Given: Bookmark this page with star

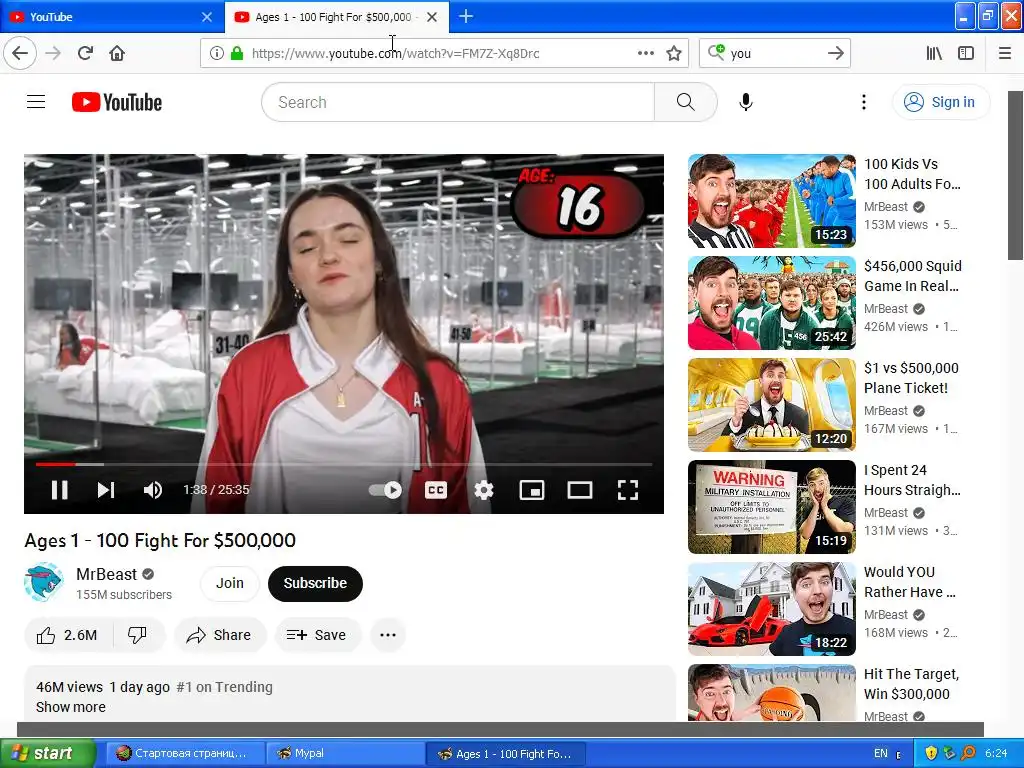Looking at the screenshot, I should pos(674,54).
